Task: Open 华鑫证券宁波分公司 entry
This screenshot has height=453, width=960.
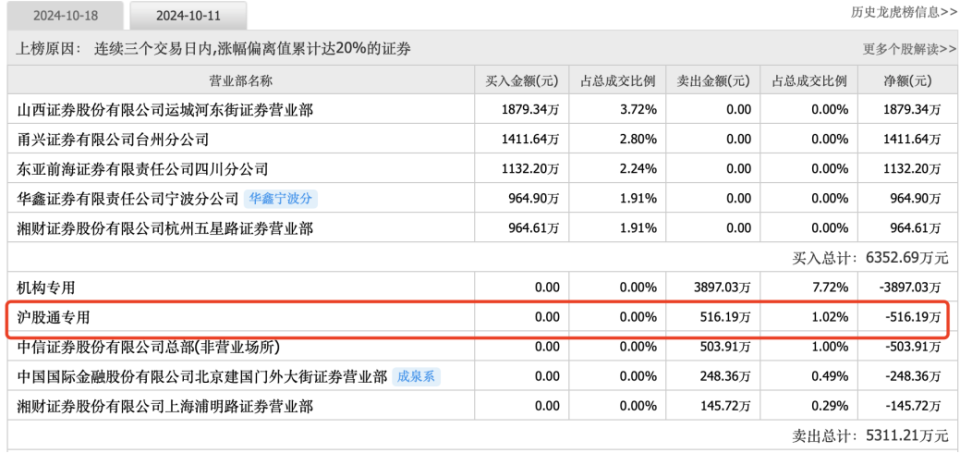Action: 127,199
